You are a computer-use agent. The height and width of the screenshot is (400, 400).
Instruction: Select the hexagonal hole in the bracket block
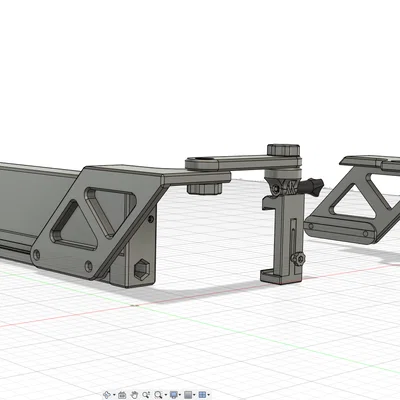click(x=142, y=269)
